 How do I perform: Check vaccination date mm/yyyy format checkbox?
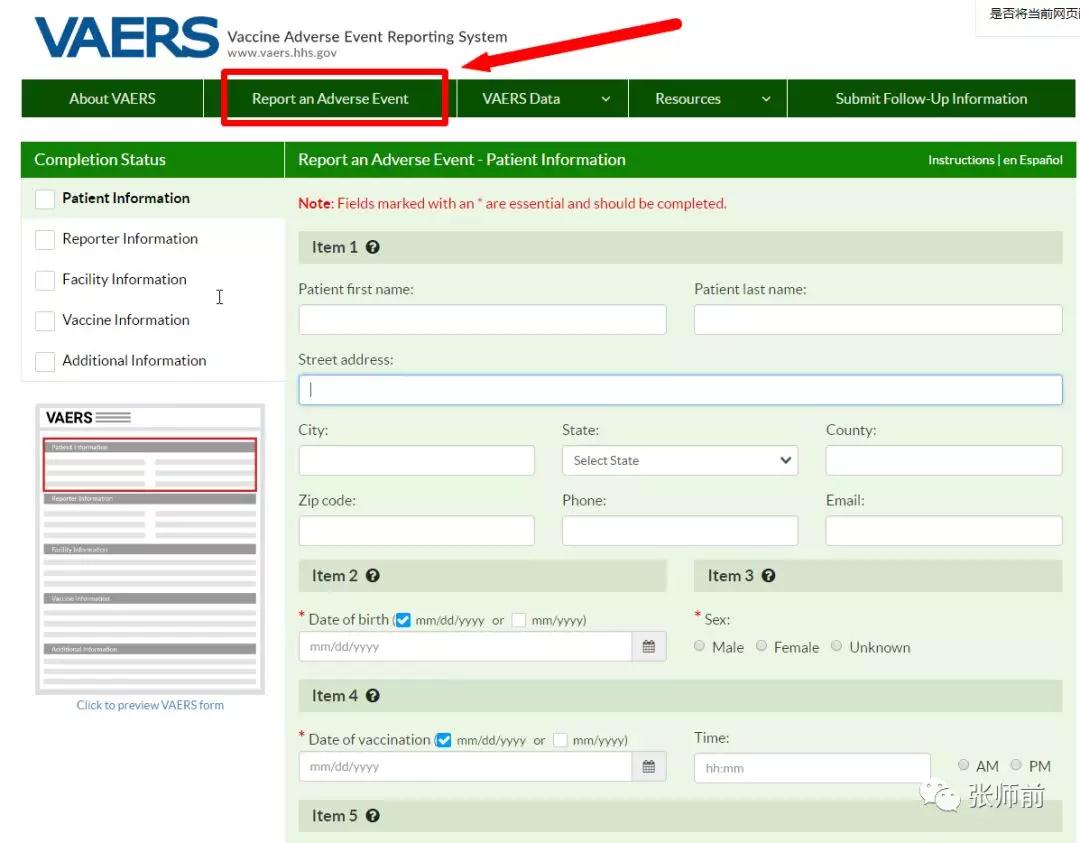tap(561, 740)
